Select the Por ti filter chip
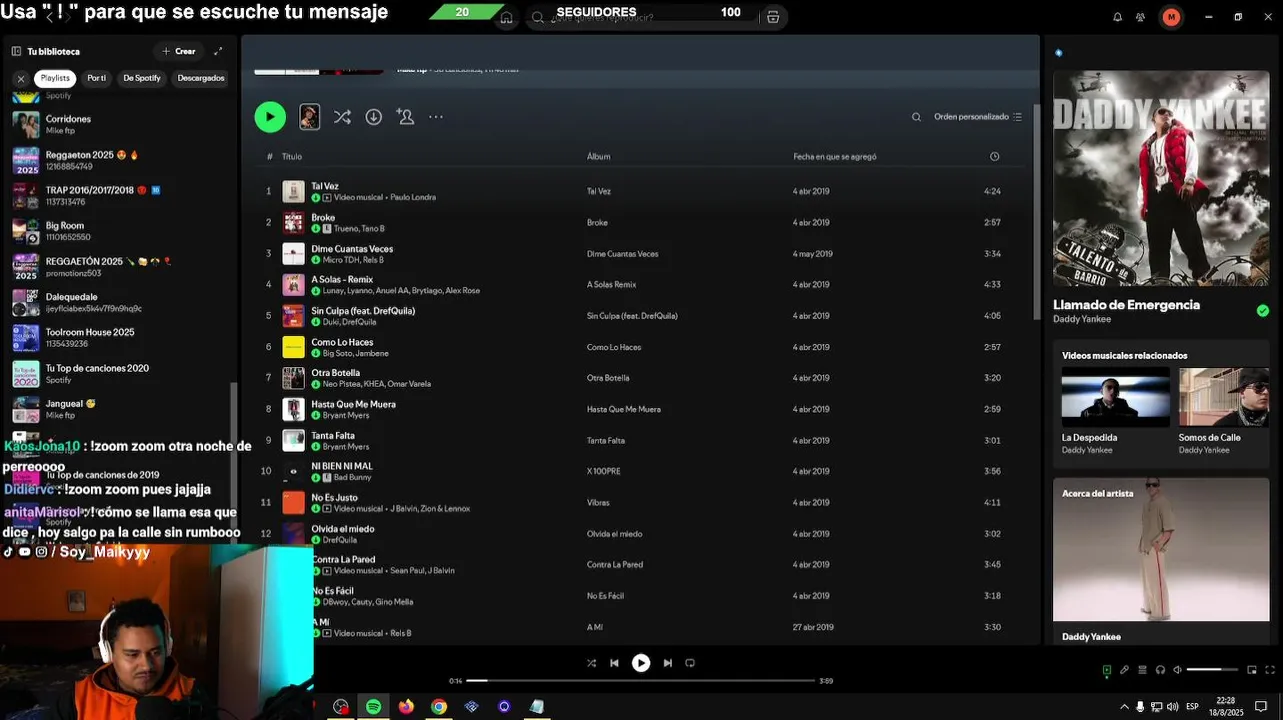This screenshot has width=1283, height=720. tap(96, 78)
